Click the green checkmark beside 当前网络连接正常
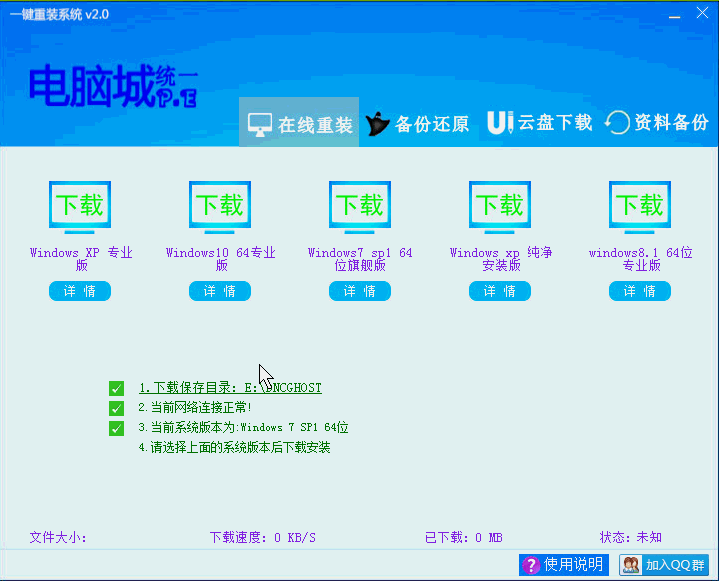This screenshot has width=719, height=581. pyautogui.click(x=116, y=408)
